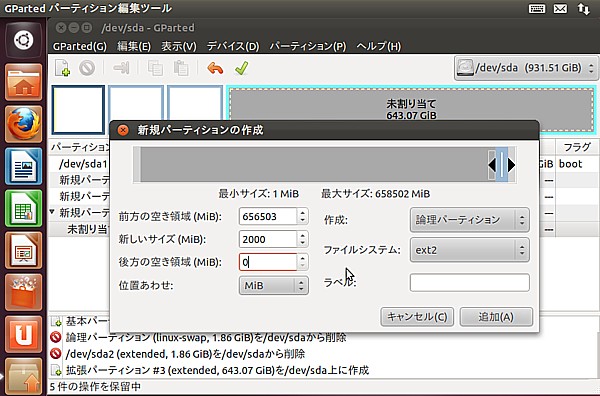Image resolution: width=600 pixels, height=396 pixels.
Task: Open the 表示(V) menu
Action: pyautogui.click(x=179, y=46)
